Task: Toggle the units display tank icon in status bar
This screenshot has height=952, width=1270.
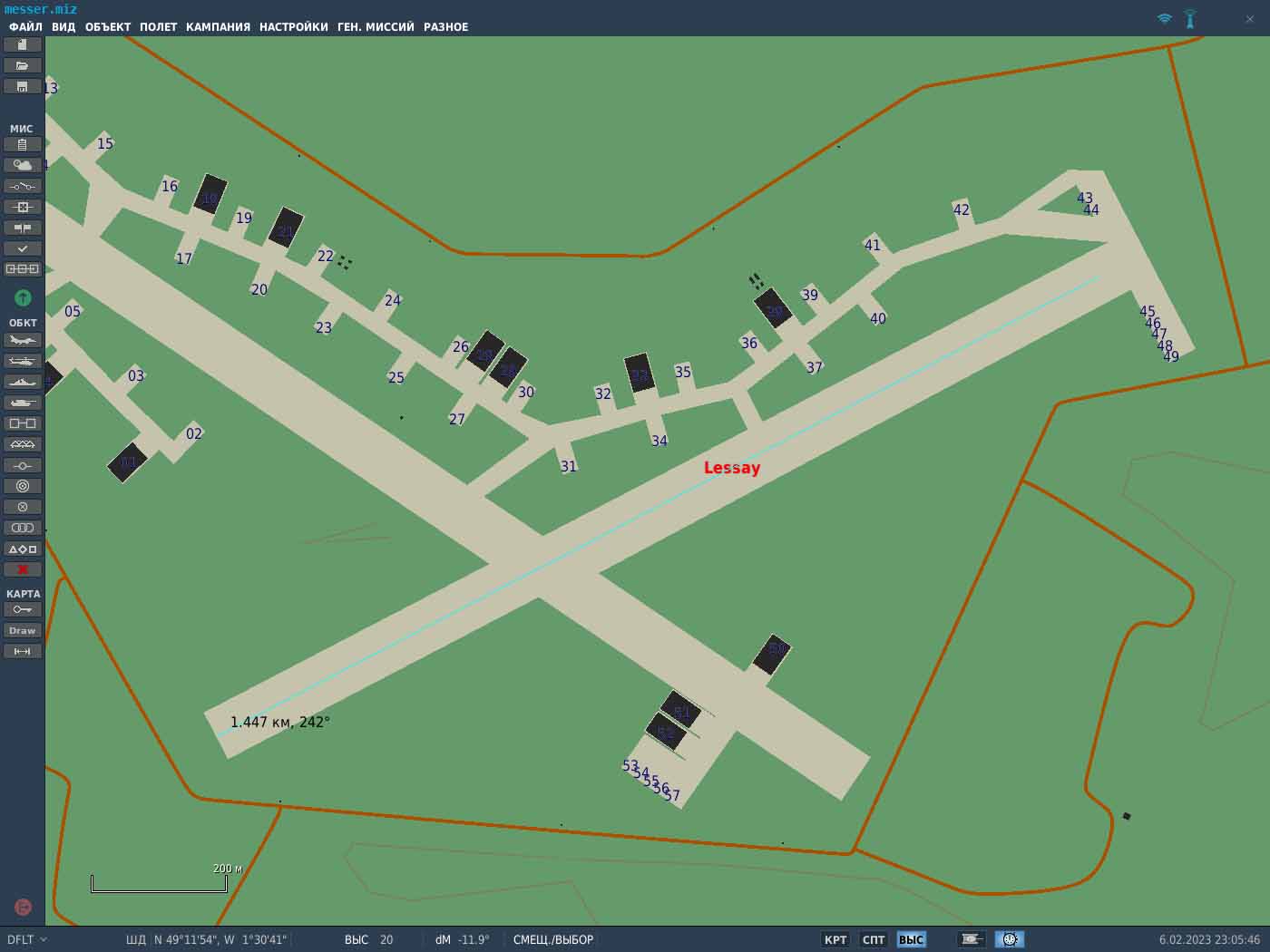Action: [x=971, y=939]
